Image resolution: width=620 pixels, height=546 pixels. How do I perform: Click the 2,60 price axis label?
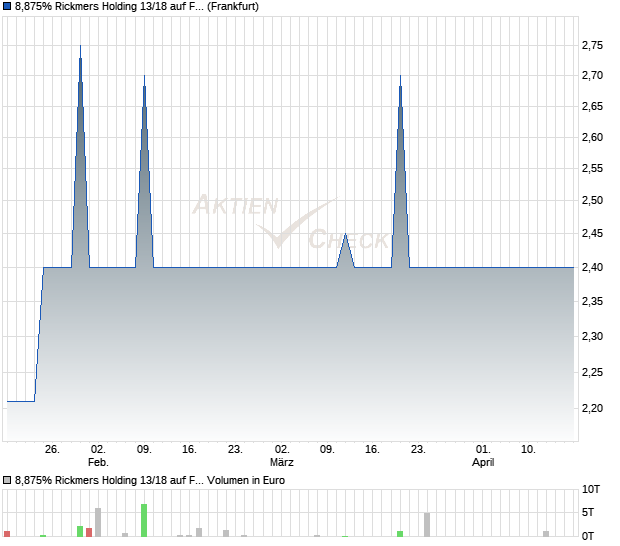point(592,137)
